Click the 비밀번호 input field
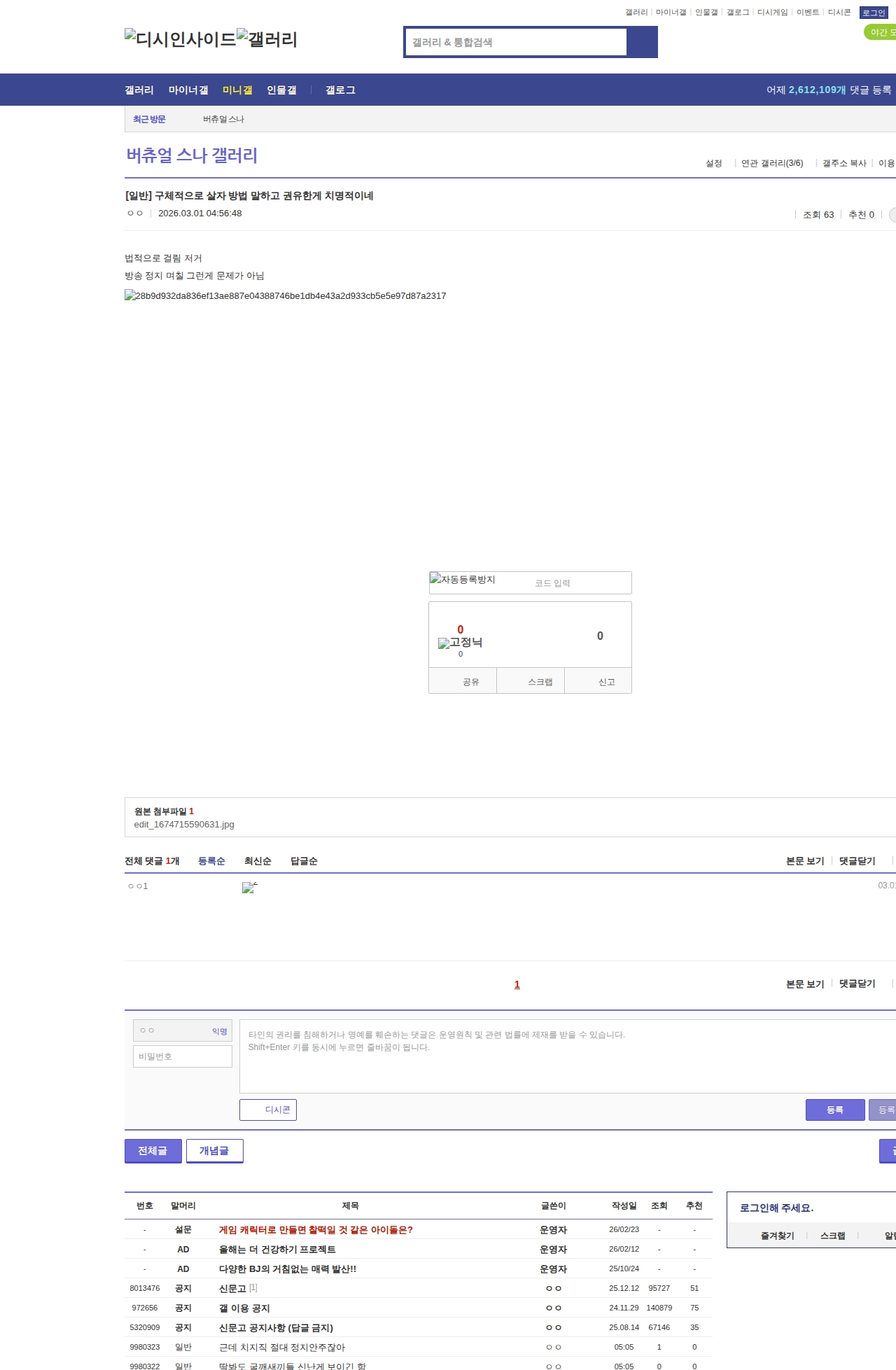 click(x=183, y=1056)
